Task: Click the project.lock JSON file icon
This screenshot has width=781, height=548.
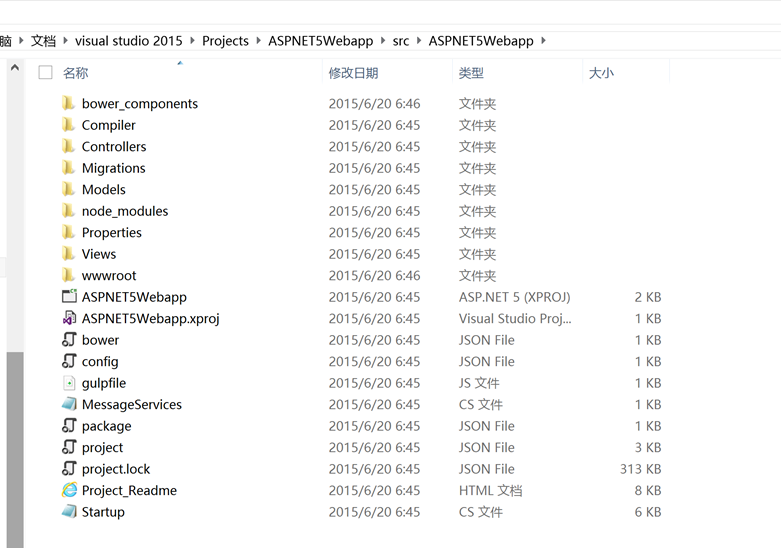Action: point(69,468)
